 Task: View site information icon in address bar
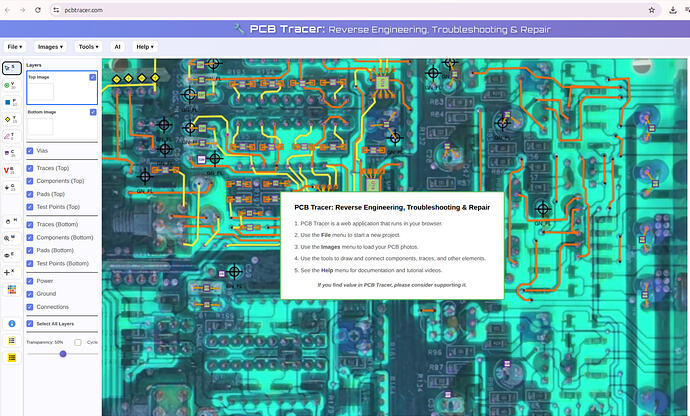pos(56,10)
